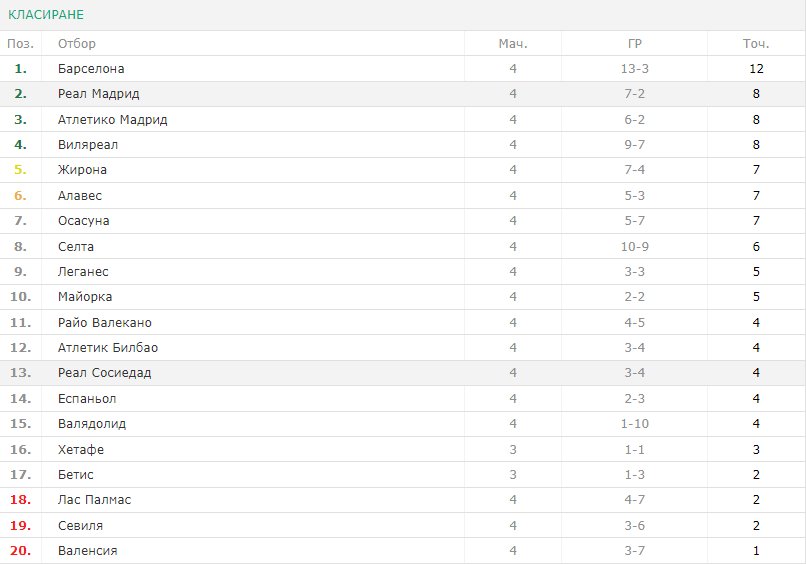The width and height of the screenshot is (806, 564).
Task: Select the Атлетико Мадрид team name
Action: tap(113, 120)
